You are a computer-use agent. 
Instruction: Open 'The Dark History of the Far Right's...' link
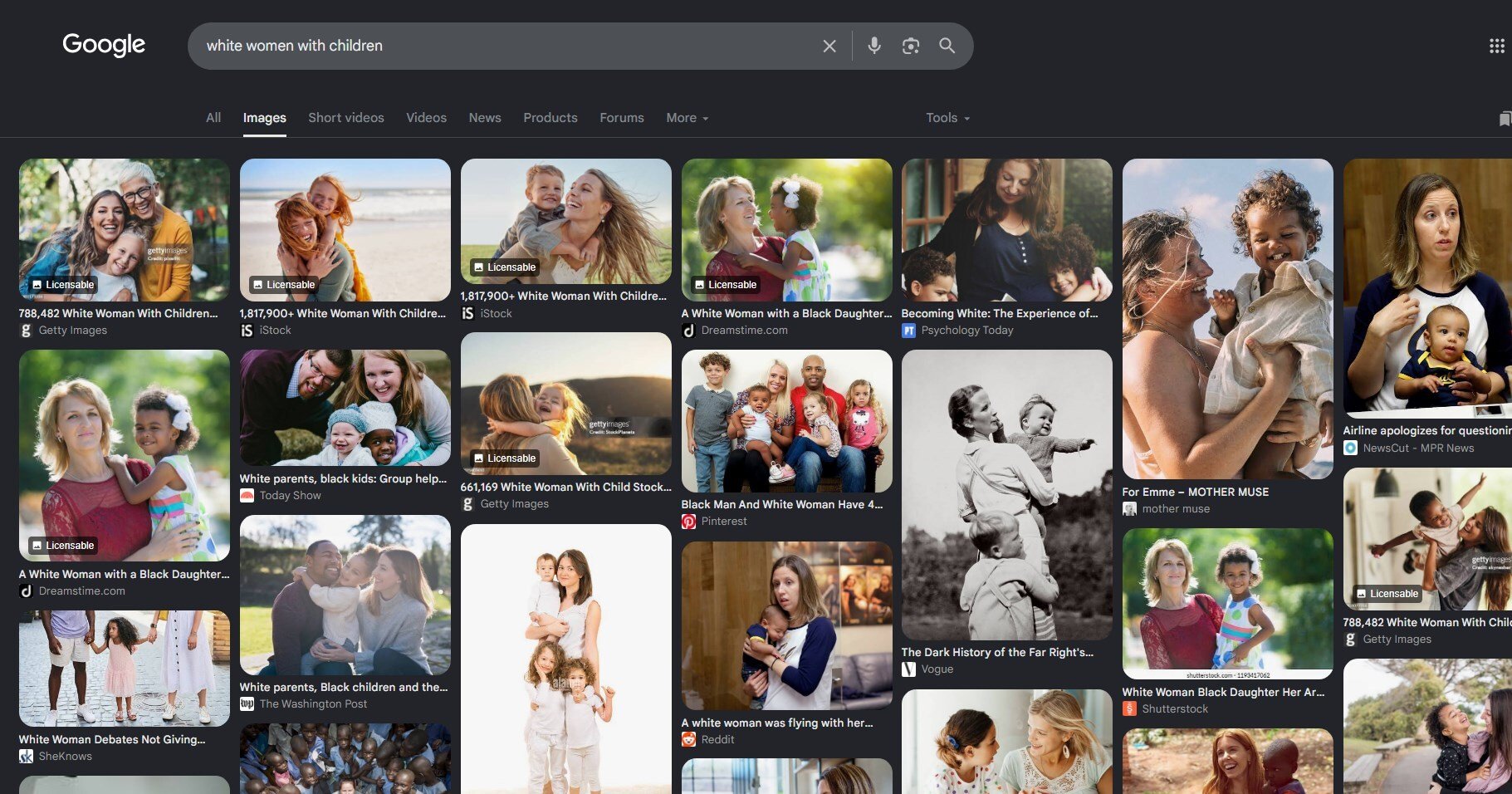point(997,653)
